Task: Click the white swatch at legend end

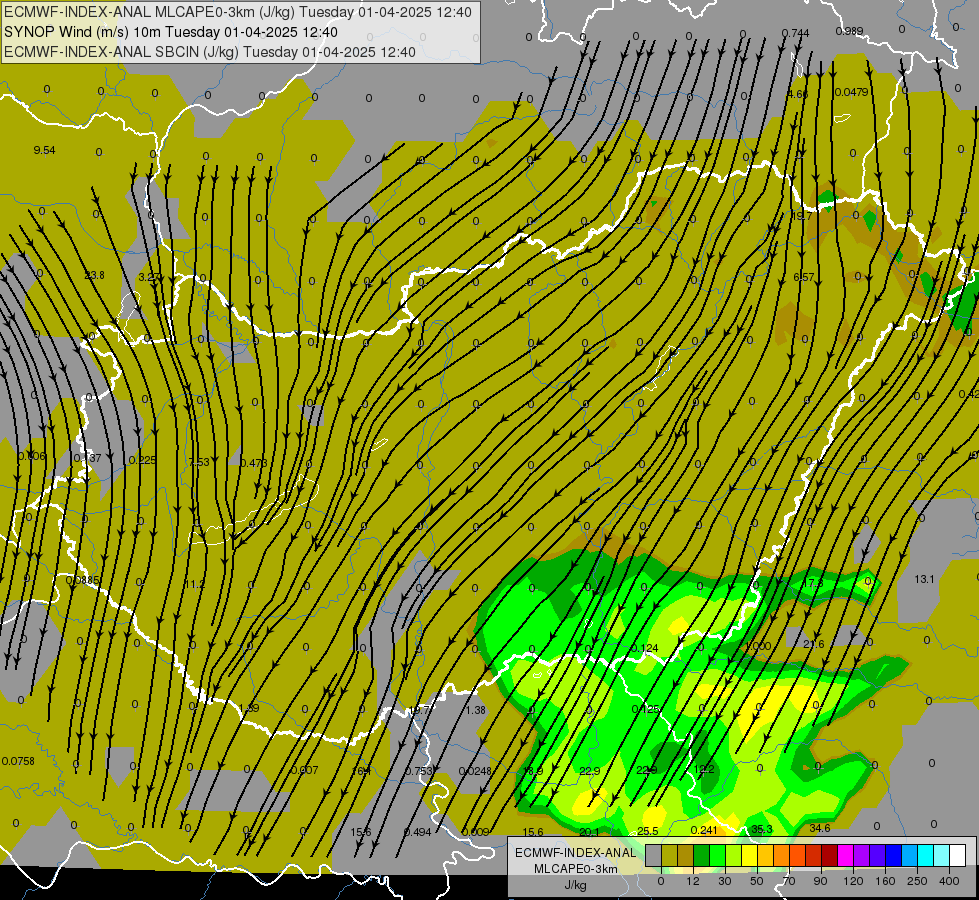Action: coord(958,855)
